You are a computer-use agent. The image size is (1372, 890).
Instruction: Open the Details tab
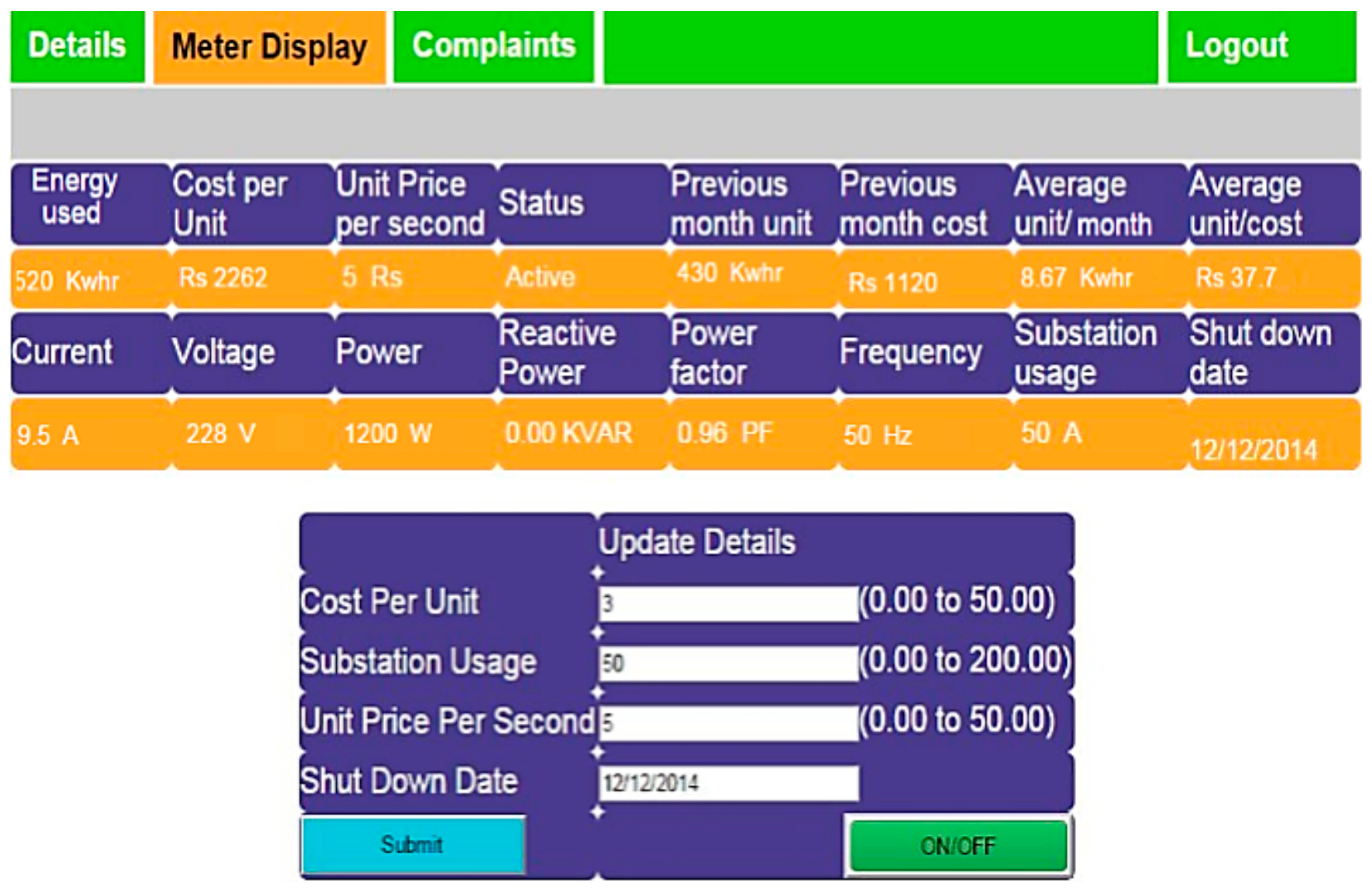pyautogui.click(x=77, y=46)
